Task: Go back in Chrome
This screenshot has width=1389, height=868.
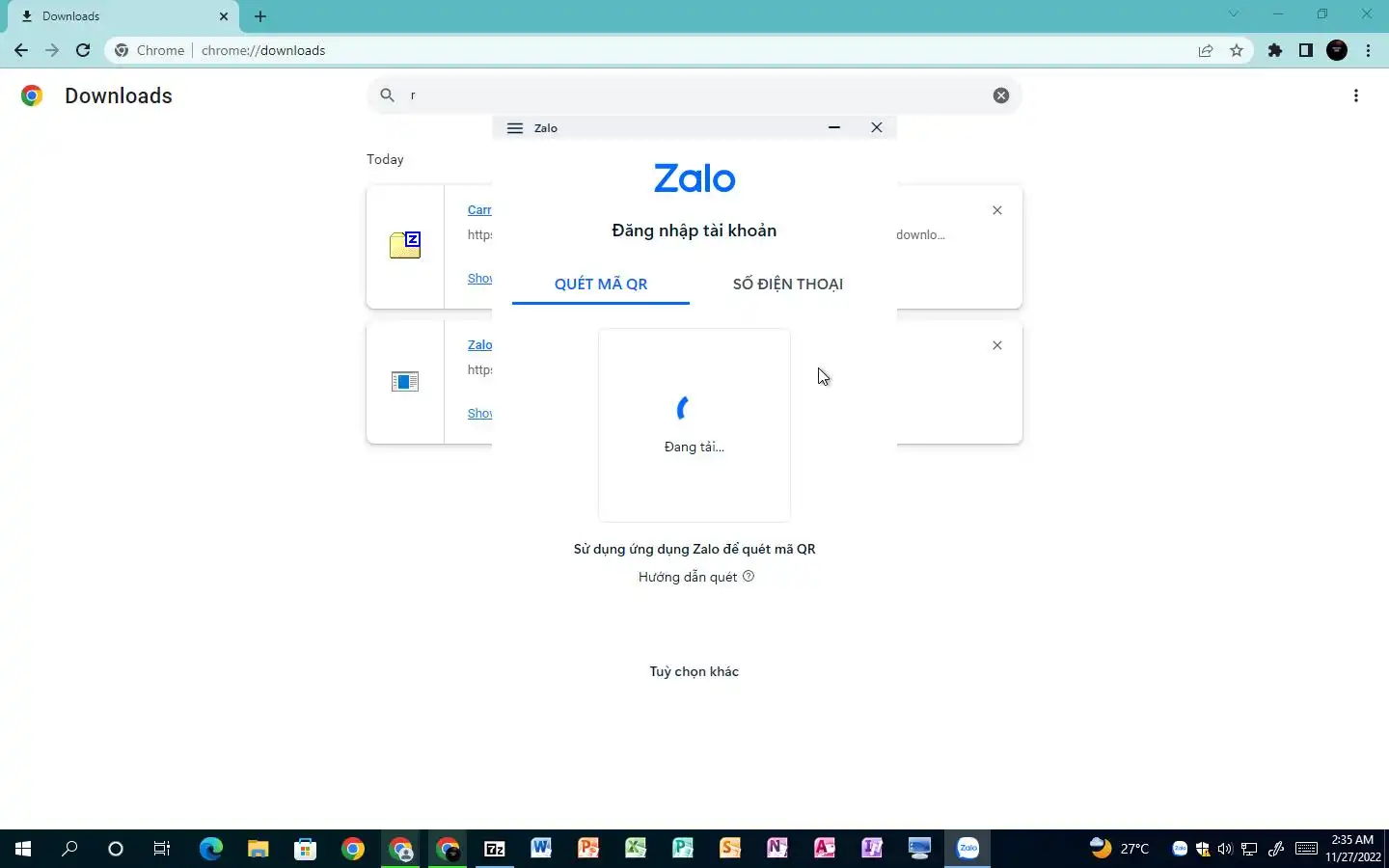Action: pyautogui.click(x=21, y=50)
